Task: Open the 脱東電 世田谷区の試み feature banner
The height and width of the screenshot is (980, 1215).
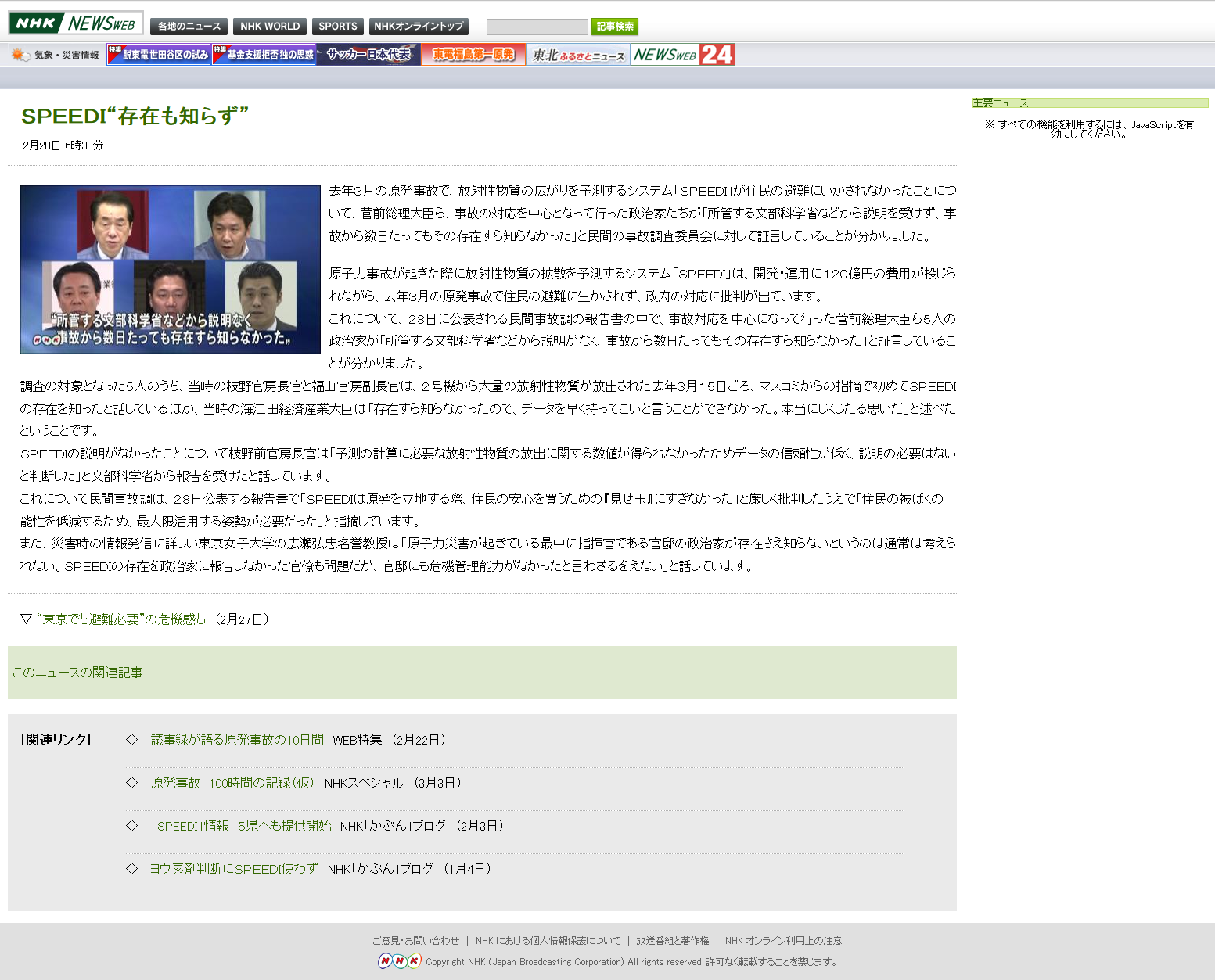Action: [159, 55]
